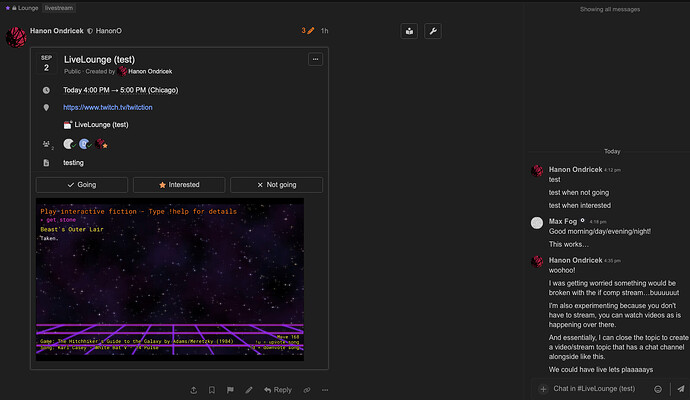The height and width of the screenshot is (400, 690).
Task: Send the chat message
Action: coord(681,389)
